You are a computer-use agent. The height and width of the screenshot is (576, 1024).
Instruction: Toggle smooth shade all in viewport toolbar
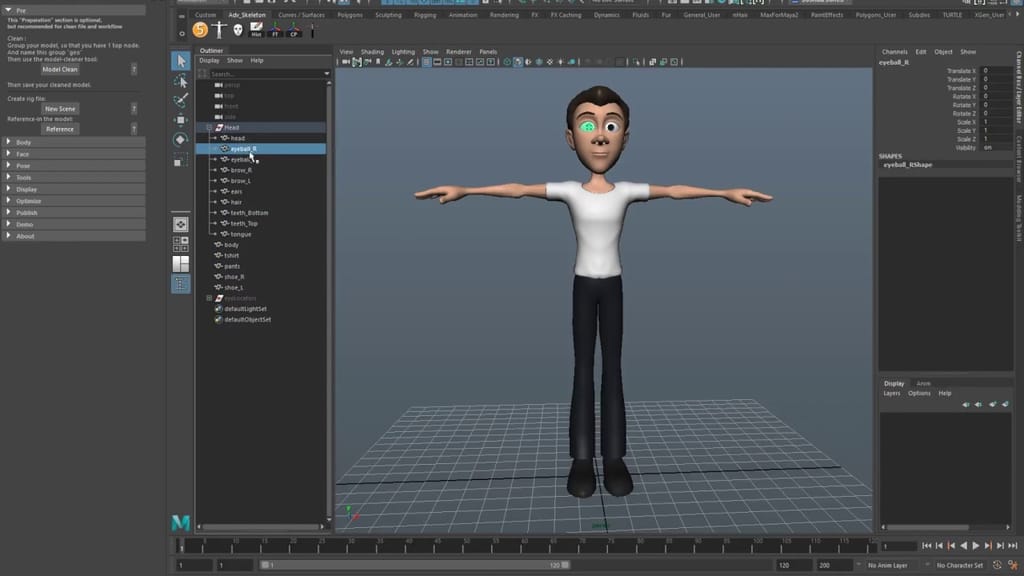pyautogui.click(x=518, y=62)
